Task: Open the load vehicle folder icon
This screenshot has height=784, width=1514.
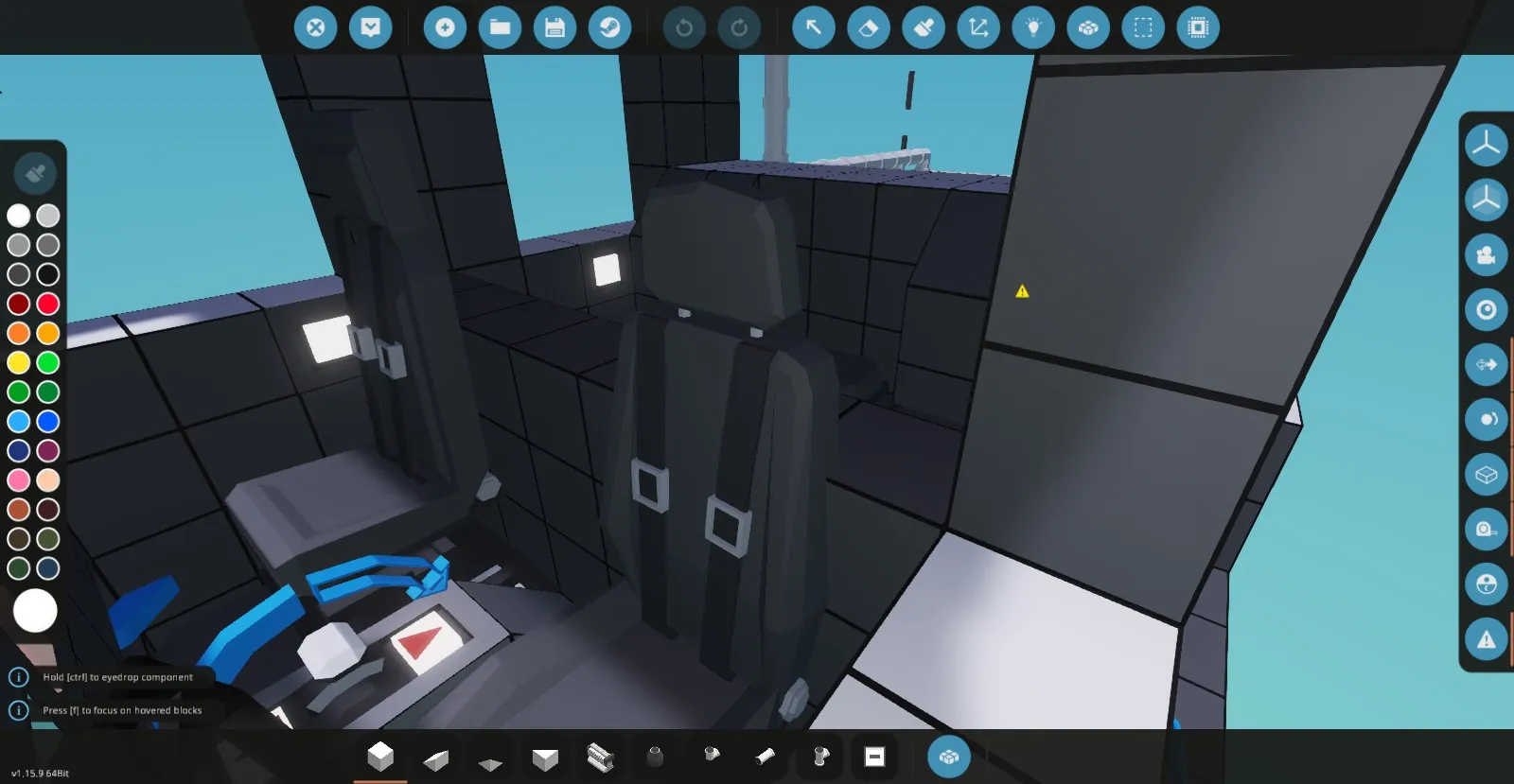Action: [x=500, y=27]
